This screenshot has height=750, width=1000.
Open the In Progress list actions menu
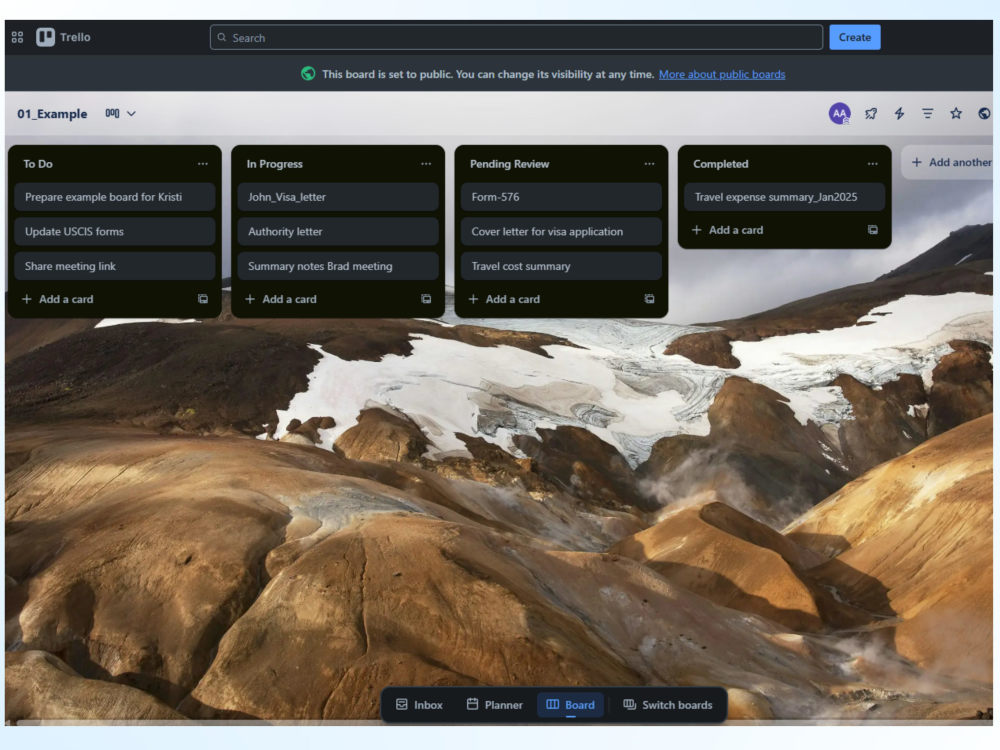(x=426, y=164)
